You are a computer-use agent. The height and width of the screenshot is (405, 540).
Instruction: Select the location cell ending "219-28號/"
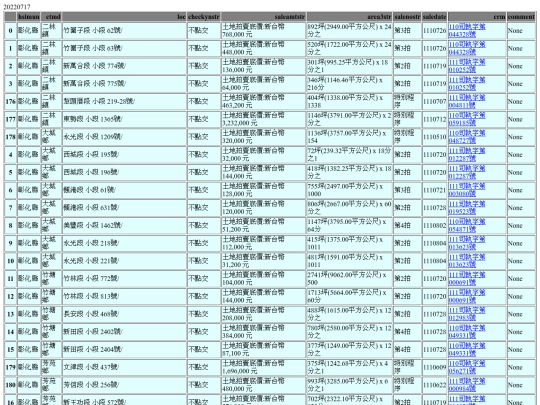[x=124, y=102]
